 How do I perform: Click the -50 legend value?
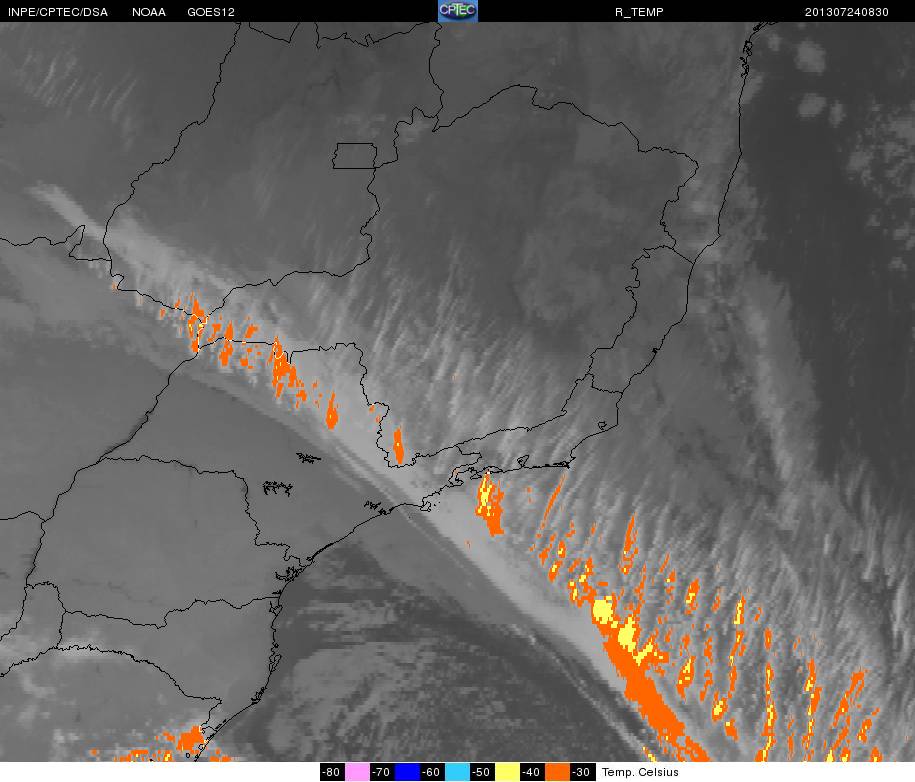483,772
